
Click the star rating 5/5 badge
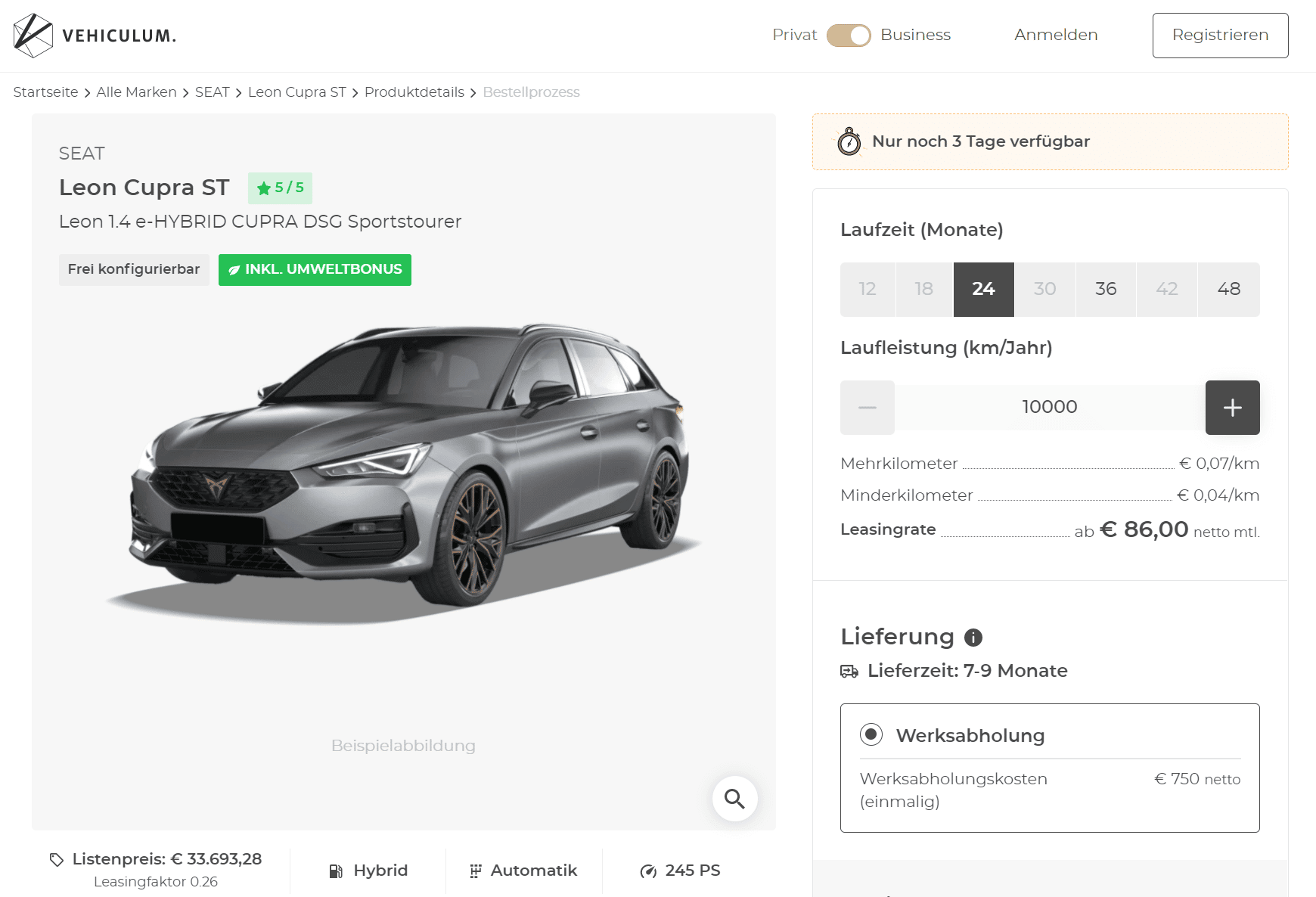[280, 188]
